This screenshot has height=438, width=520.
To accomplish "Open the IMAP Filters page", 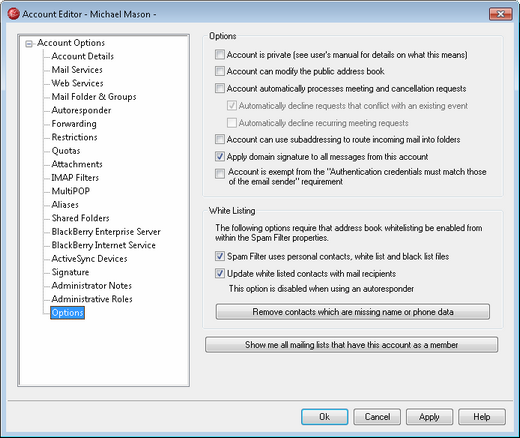I will click(x=75, y=177).
